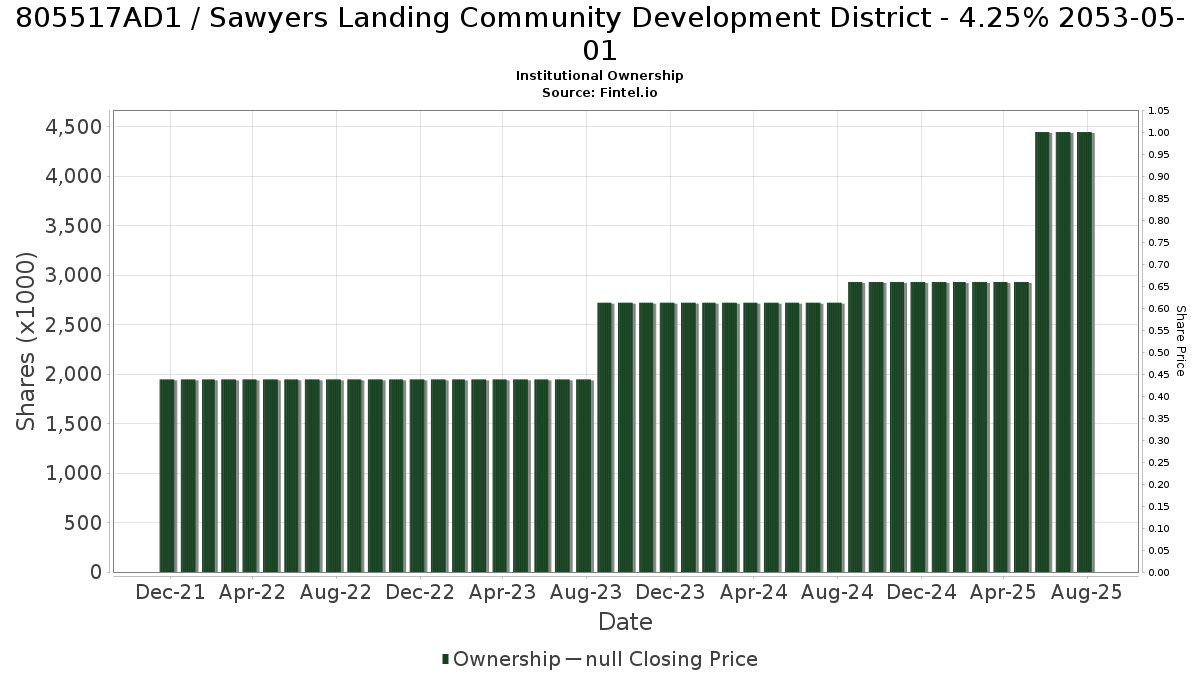Click the last tallest bar near Aug-25
The width and height of the screenshot is (1200, 675).
(1085, 352)
